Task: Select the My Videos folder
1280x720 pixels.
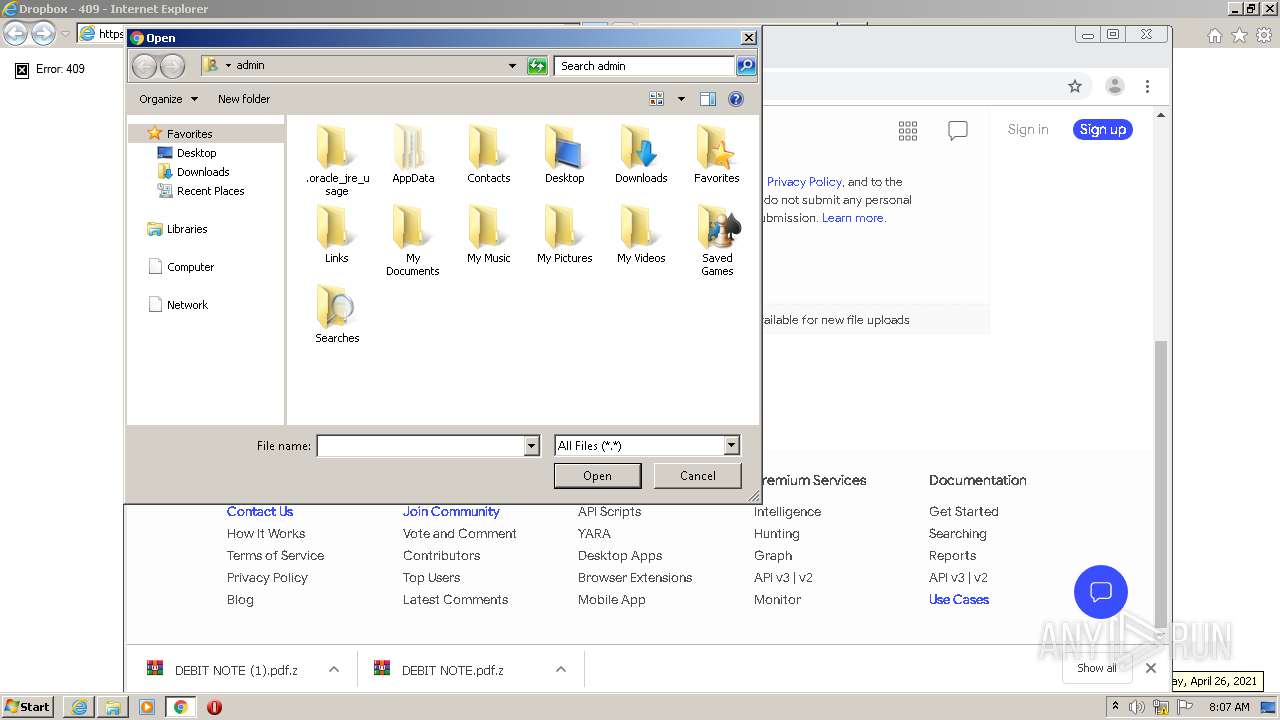Action: tap(641, 234)
